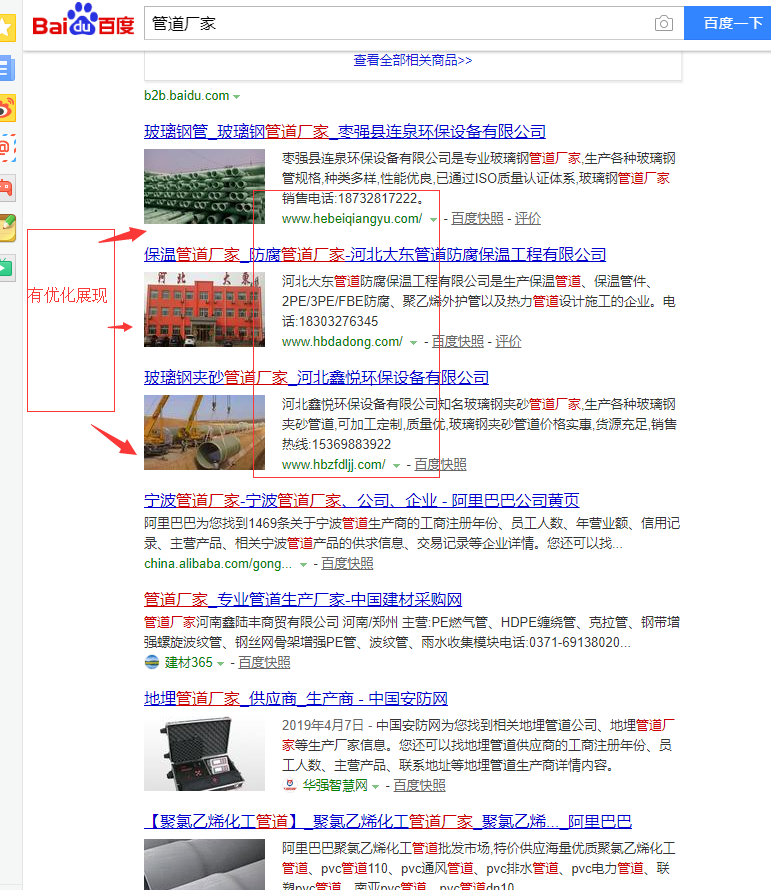Click 评价 for www.hebeiqiangyu.com result

pyautogui.click(x=527, y=219)
